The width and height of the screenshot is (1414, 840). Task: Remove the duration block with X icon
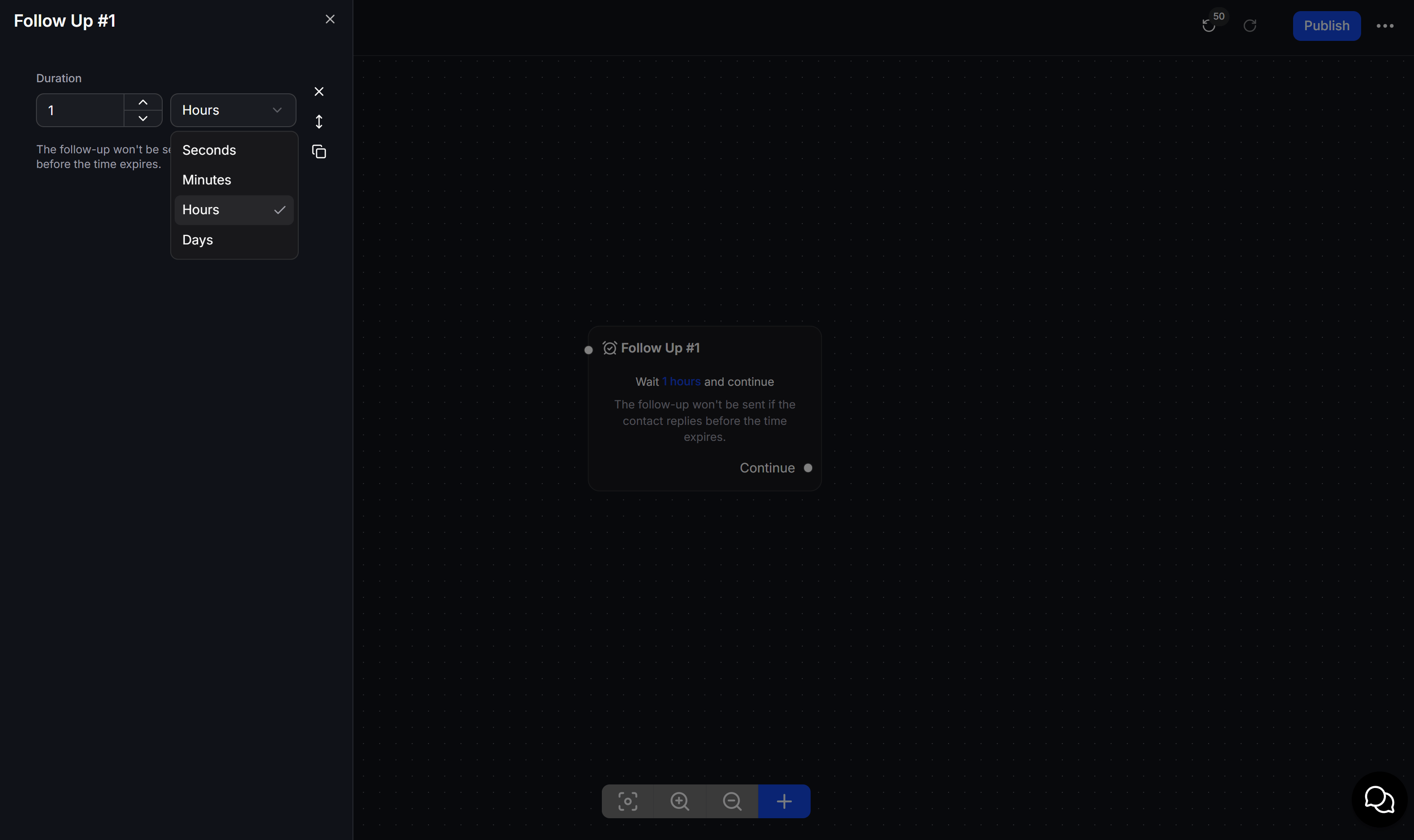(x=319, y=92)
